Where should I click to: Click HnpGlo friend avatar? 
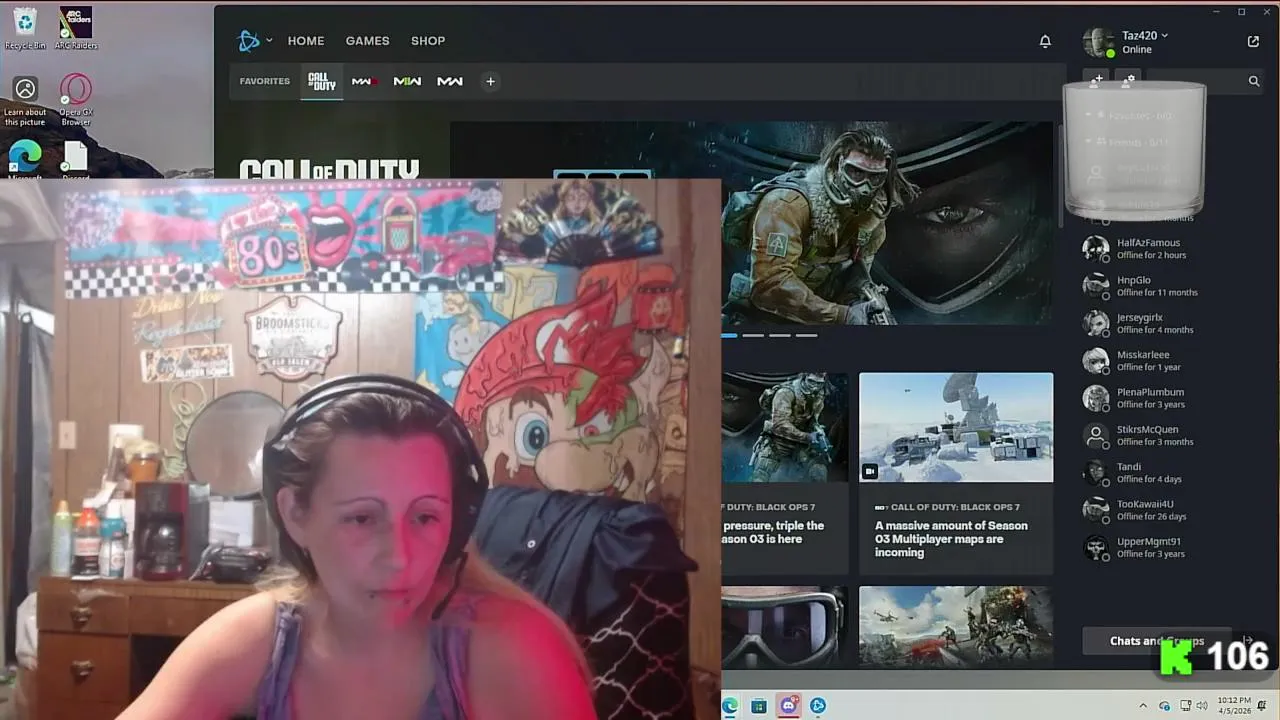(x=1096, y=285)
